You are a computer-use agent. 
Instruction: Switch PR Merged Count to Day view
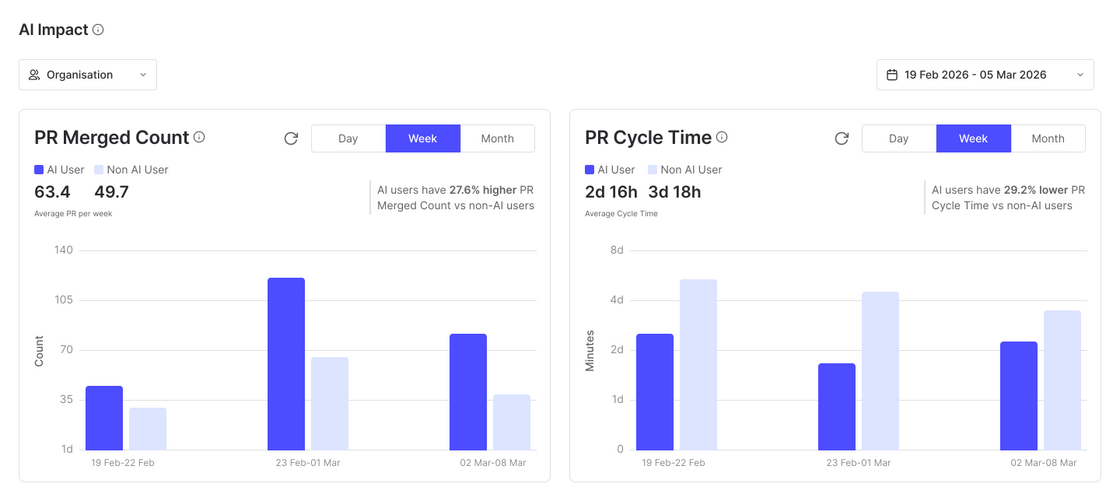tap(349, 139)
